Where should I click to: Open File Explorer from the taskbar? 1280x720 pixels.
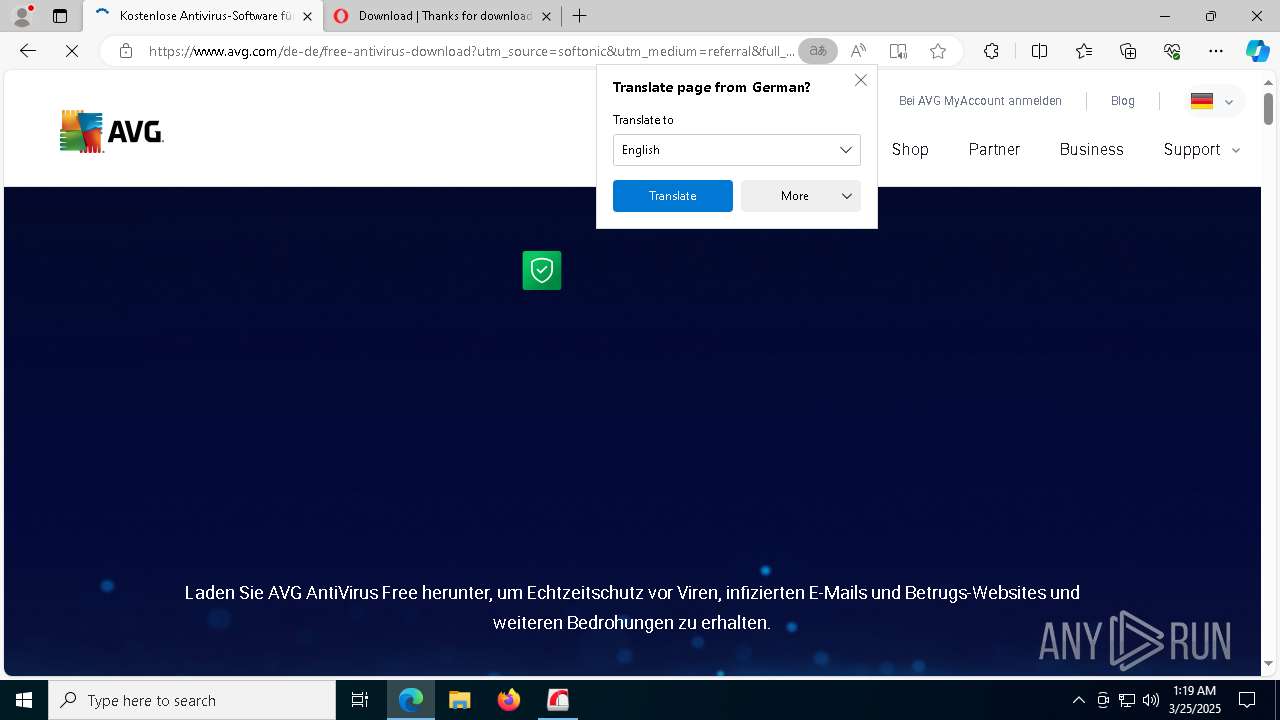tap(459, 700)
